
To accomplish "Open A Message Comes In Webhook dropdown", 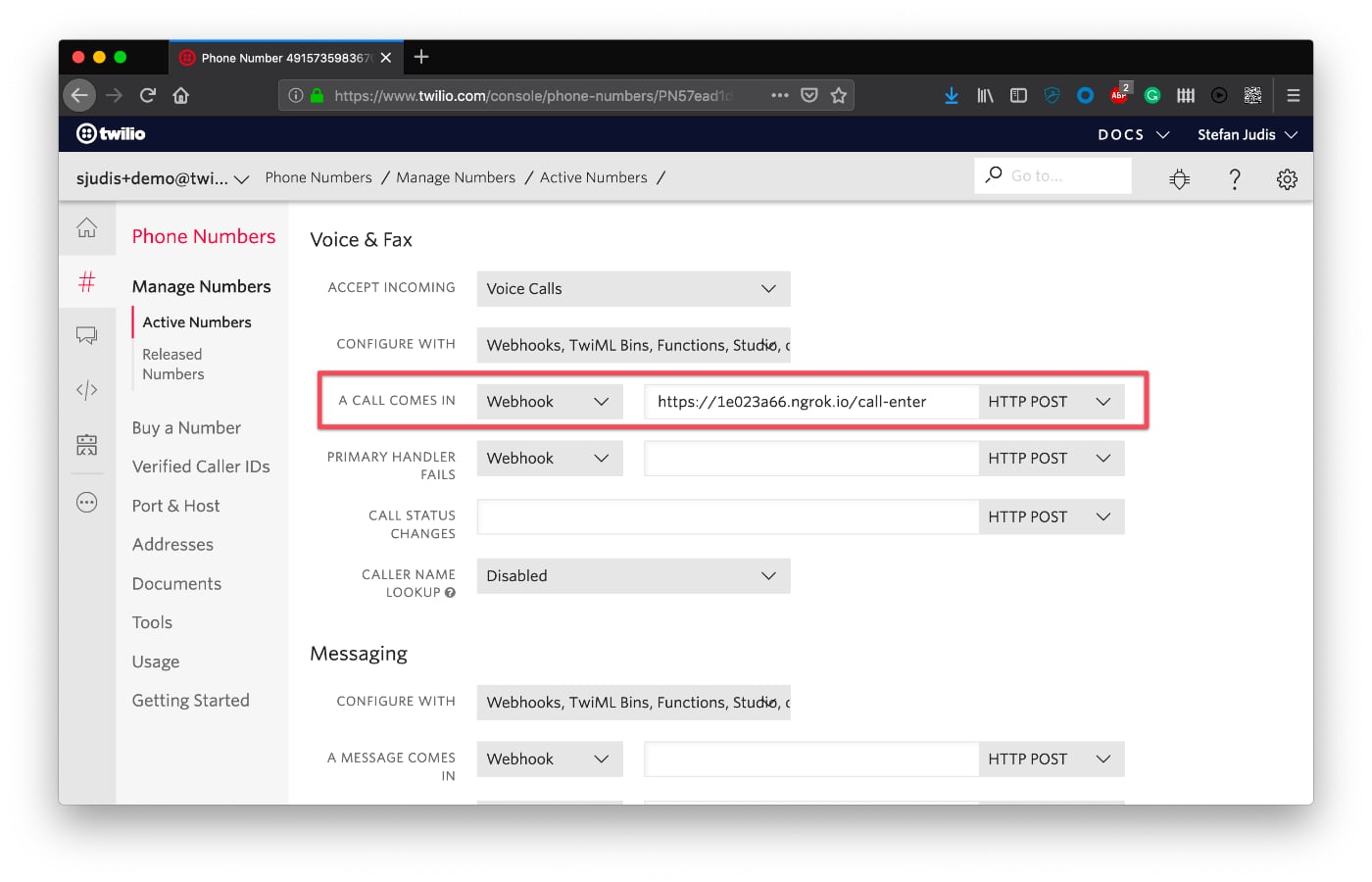I will click(x=550, y=759).
